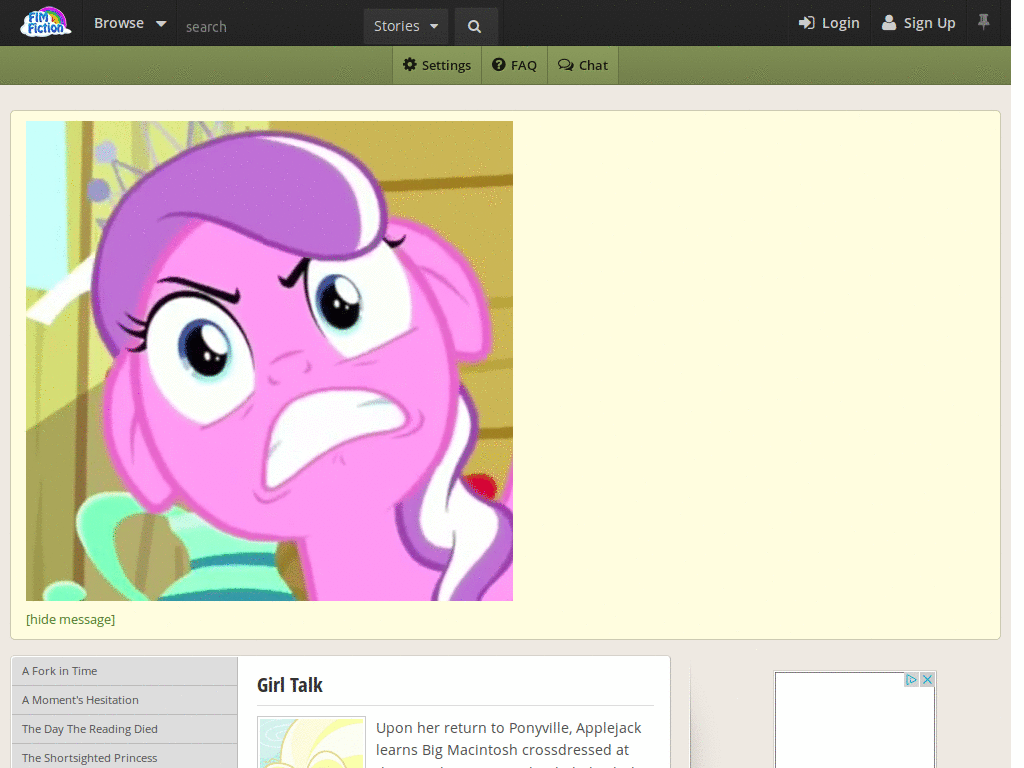The height and width of the screenshot is (768, 1024).
Task: Open the Sign Up link
Action: click(918, 24)
